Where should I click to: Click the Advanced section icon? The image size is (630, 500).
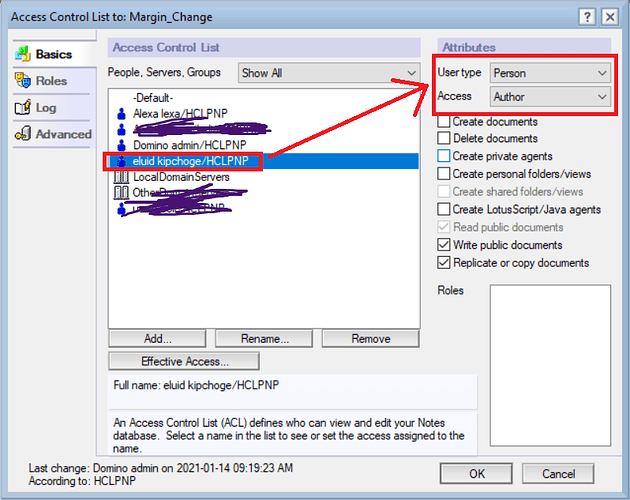pyautogui.click(x=22, y=134)
